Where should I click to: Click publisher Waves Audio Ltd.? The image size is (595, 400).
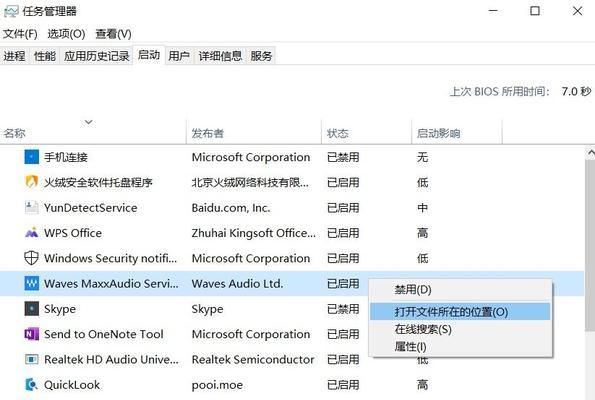(x=237, y=283)
